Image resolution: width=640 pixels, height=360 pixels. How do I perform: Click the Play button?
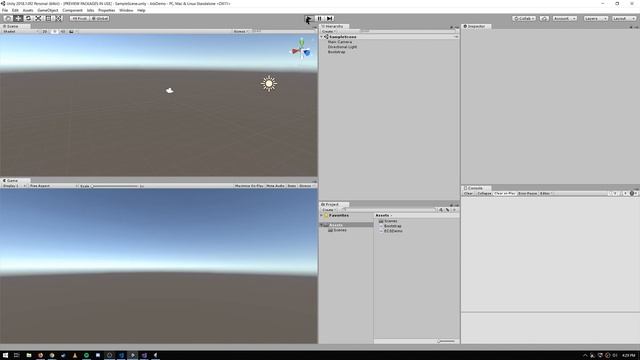click(x=309, y=18)
